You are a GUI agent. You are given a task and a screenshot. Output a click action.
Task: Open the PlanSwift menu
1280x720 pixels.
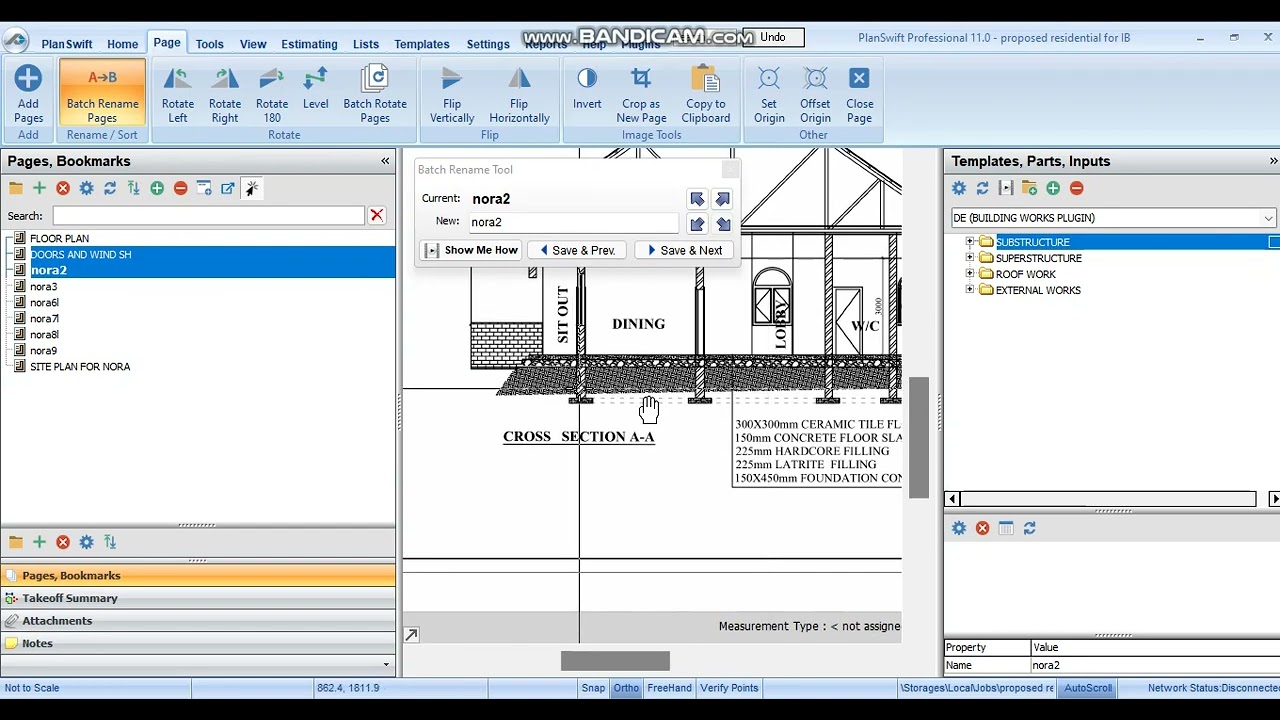click(x=67, y=44)
